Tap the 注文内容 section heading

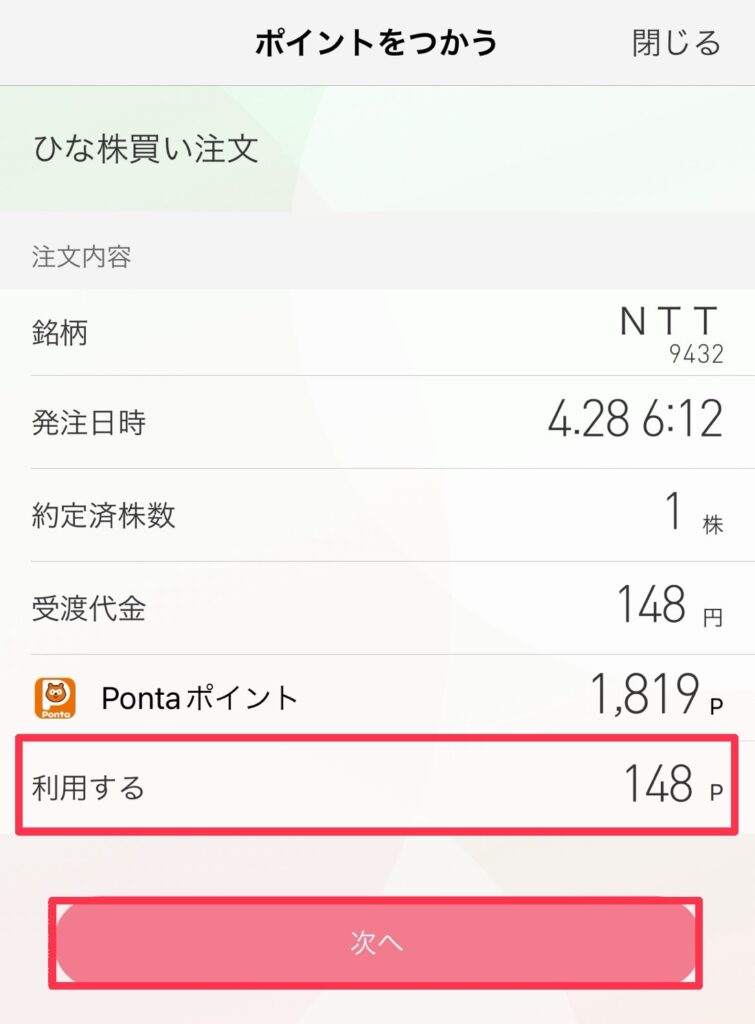(82, 257)
